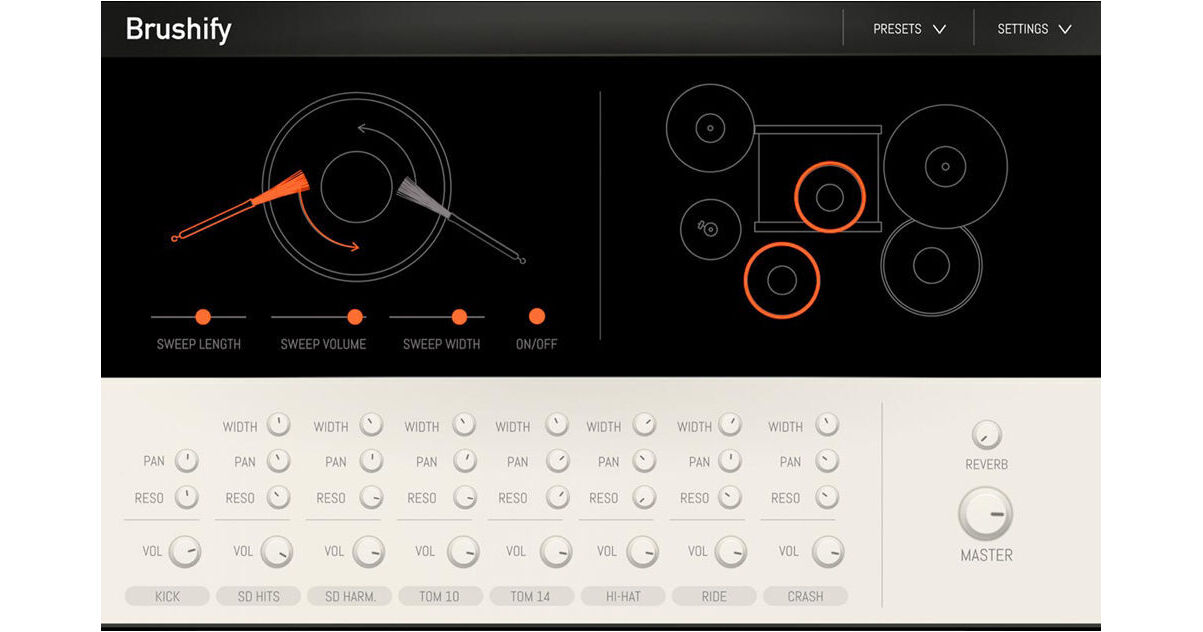Click the TOM 10 pan knob

coord(463,461)
